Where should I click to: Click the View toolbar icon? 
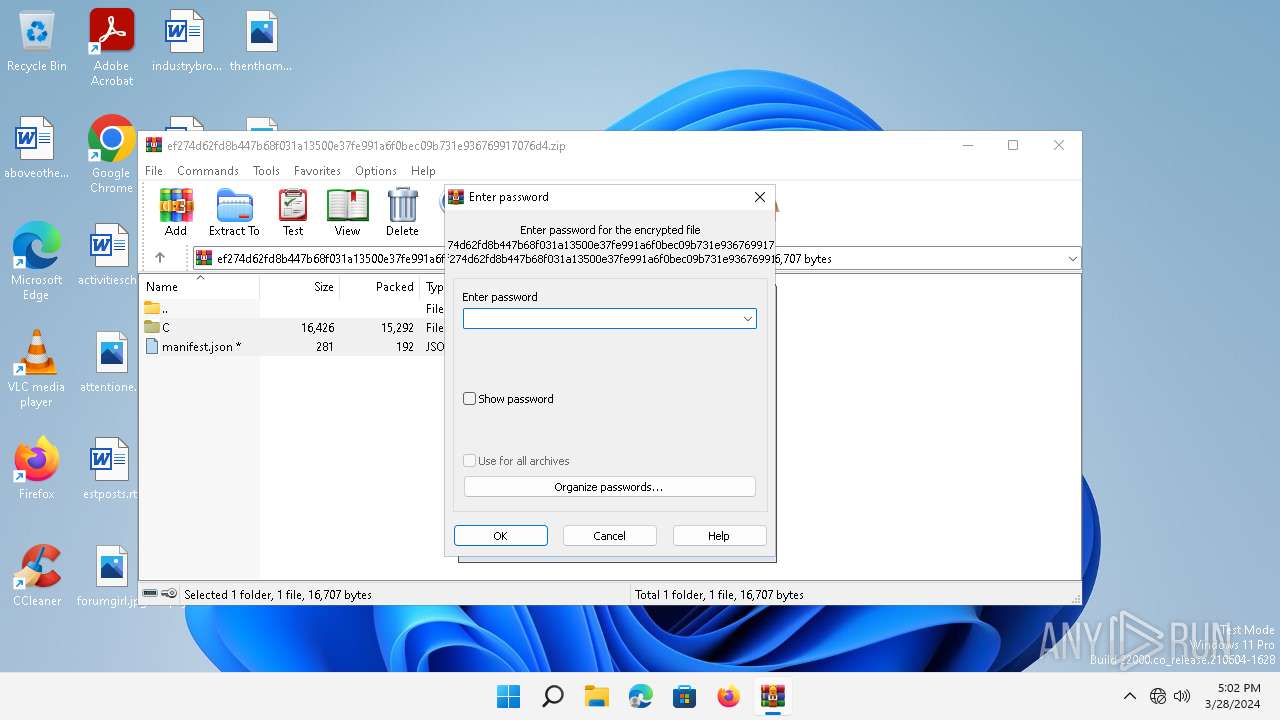pos(347,212)
